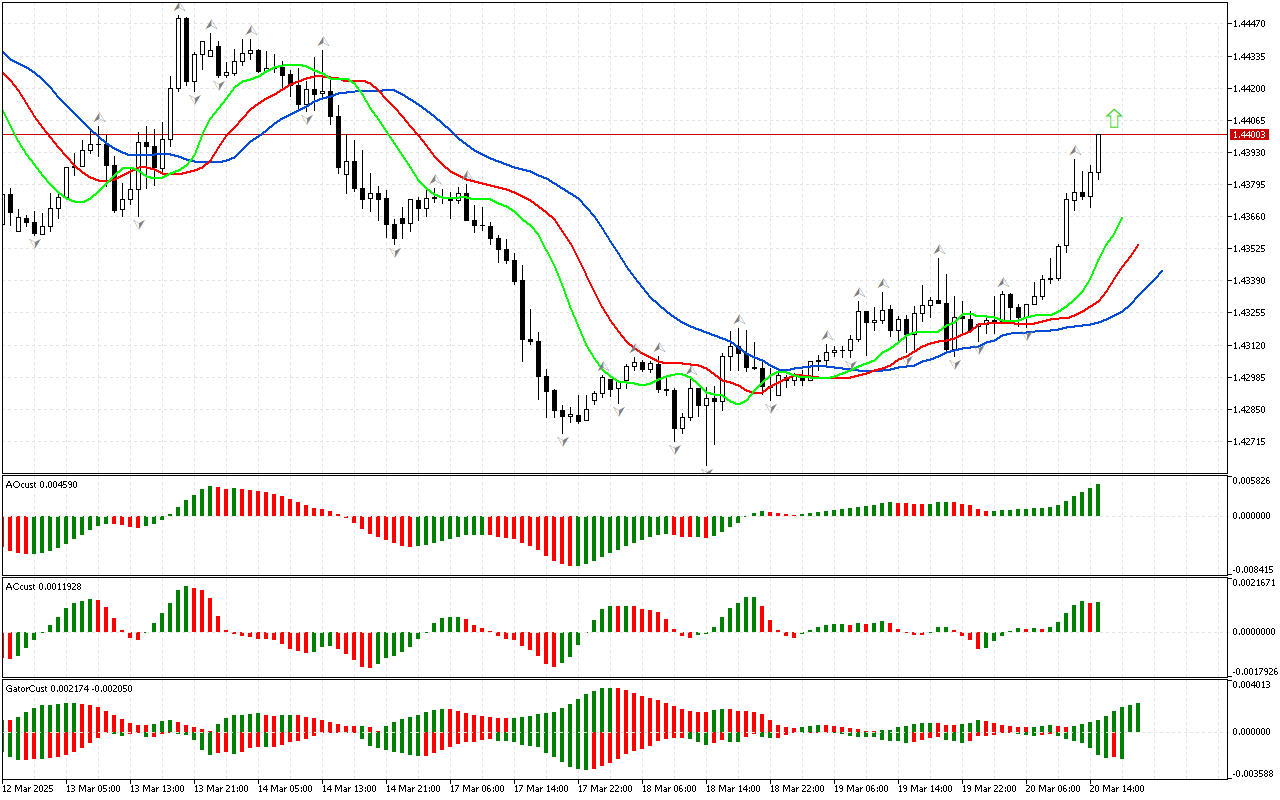Click price scale value 1.43795
1280x800 pixels.
[x=1251, y=184]
